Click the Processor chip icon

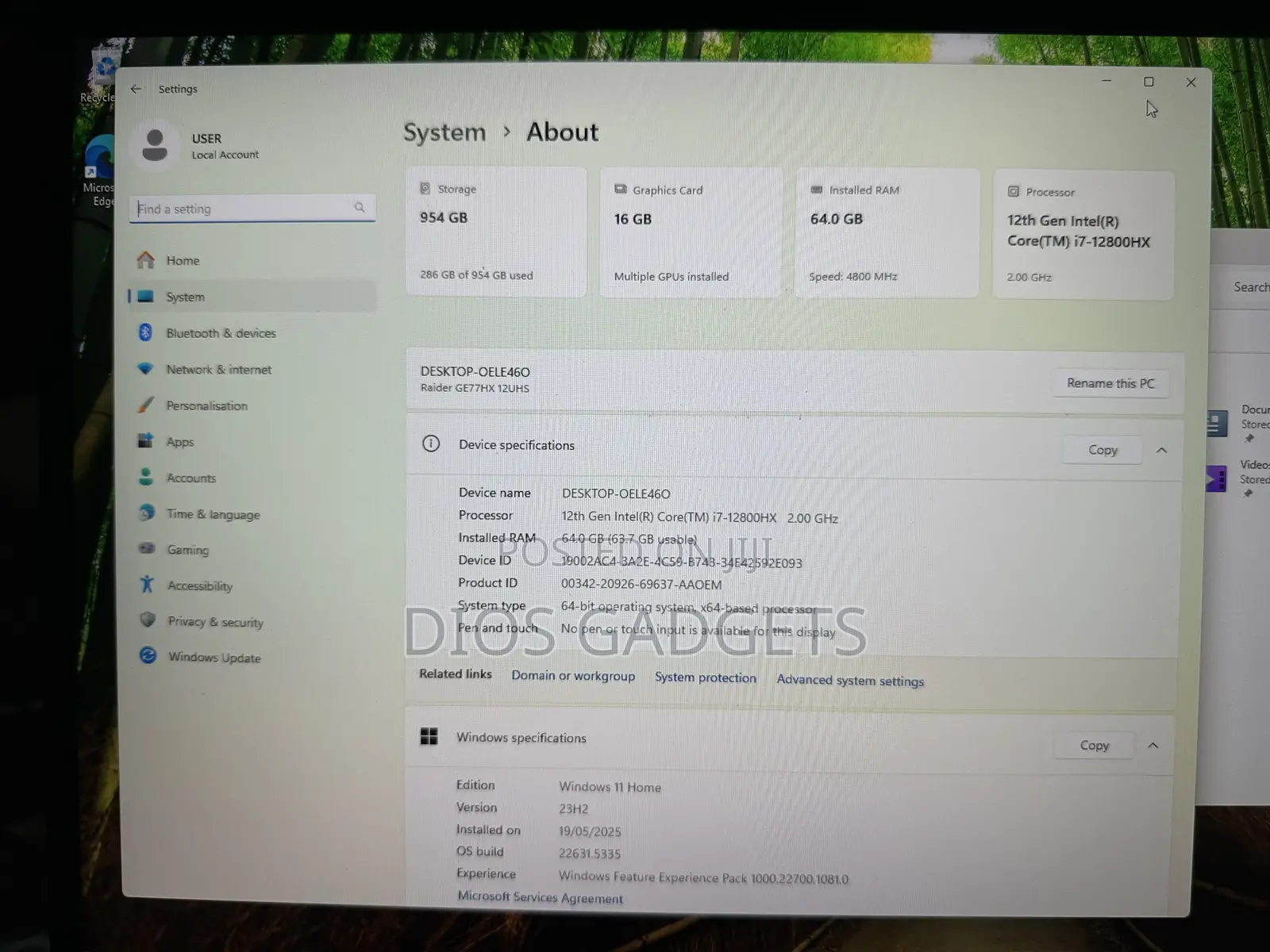coord(1013,191)
